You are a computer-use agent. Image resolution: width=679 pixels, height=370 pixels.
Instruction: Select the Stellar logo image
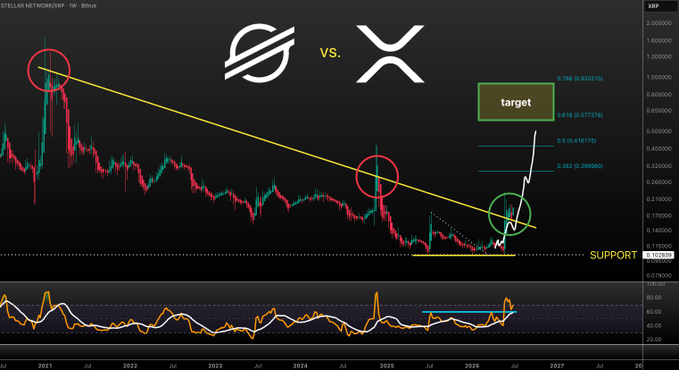click(259, 53)
